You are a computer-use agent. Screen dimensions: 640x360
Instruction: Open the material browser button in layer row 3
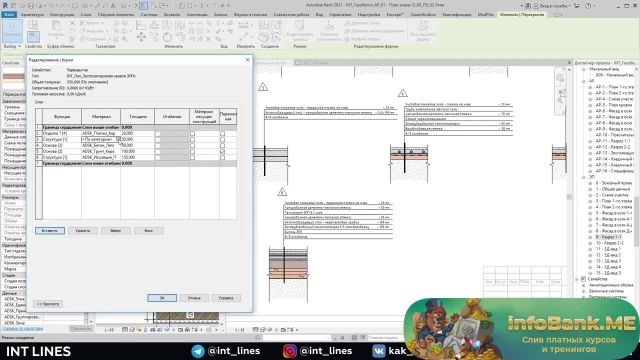coord(118,139)
